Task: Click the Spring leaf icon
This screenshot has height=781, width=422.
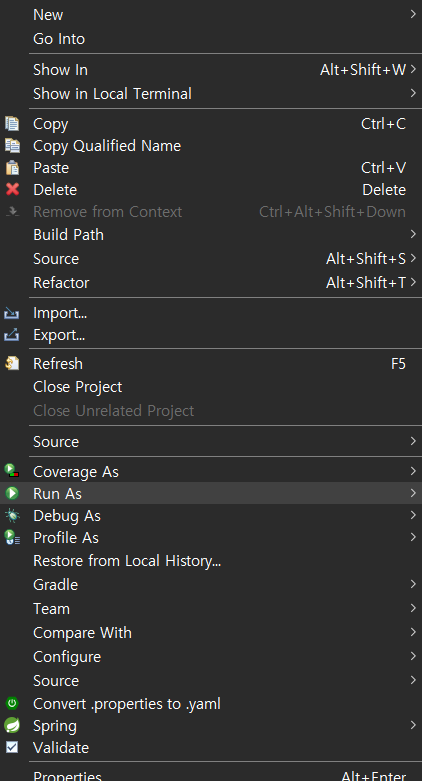Action: point(12,726)
